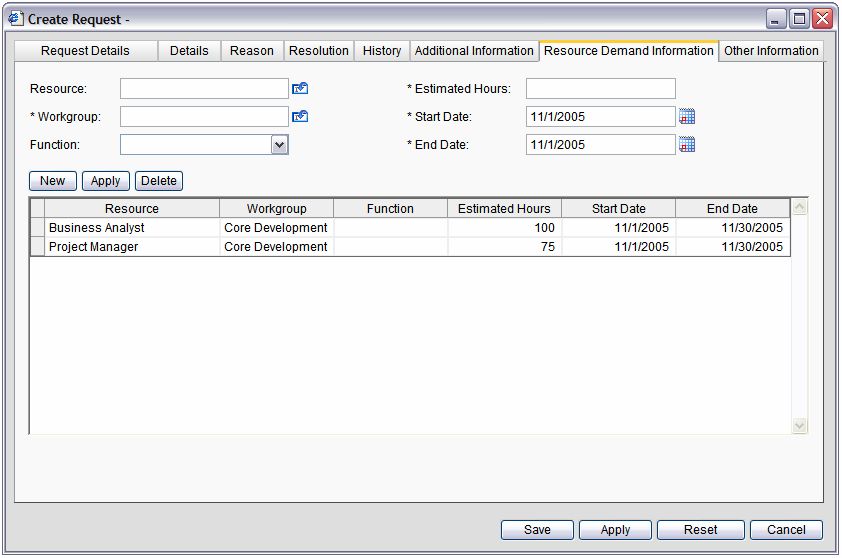Open the Additional Information tab
Screen dimensions: 842x558
(x=474, y=51)
